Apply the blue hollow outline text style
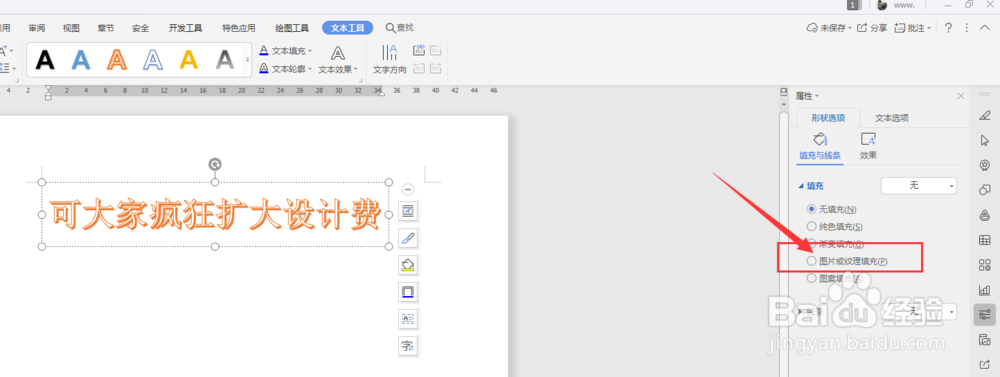This screenshot has width=1000, height=377. pyautogui.click(x=153, y=59)
